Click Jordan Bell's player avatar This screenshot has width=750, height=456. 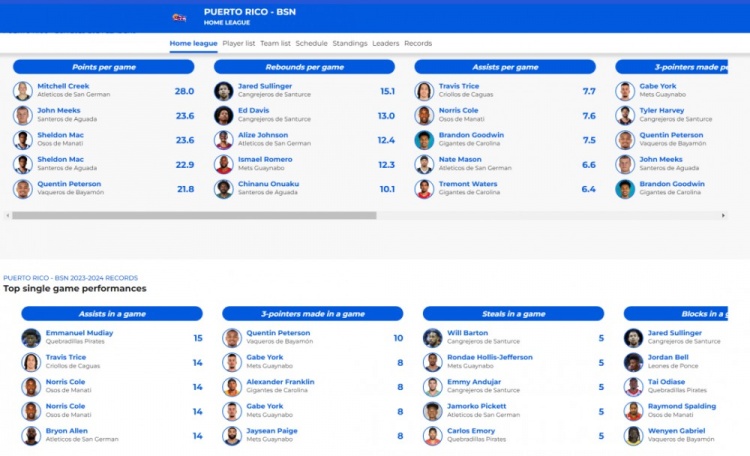click(633, 362)
